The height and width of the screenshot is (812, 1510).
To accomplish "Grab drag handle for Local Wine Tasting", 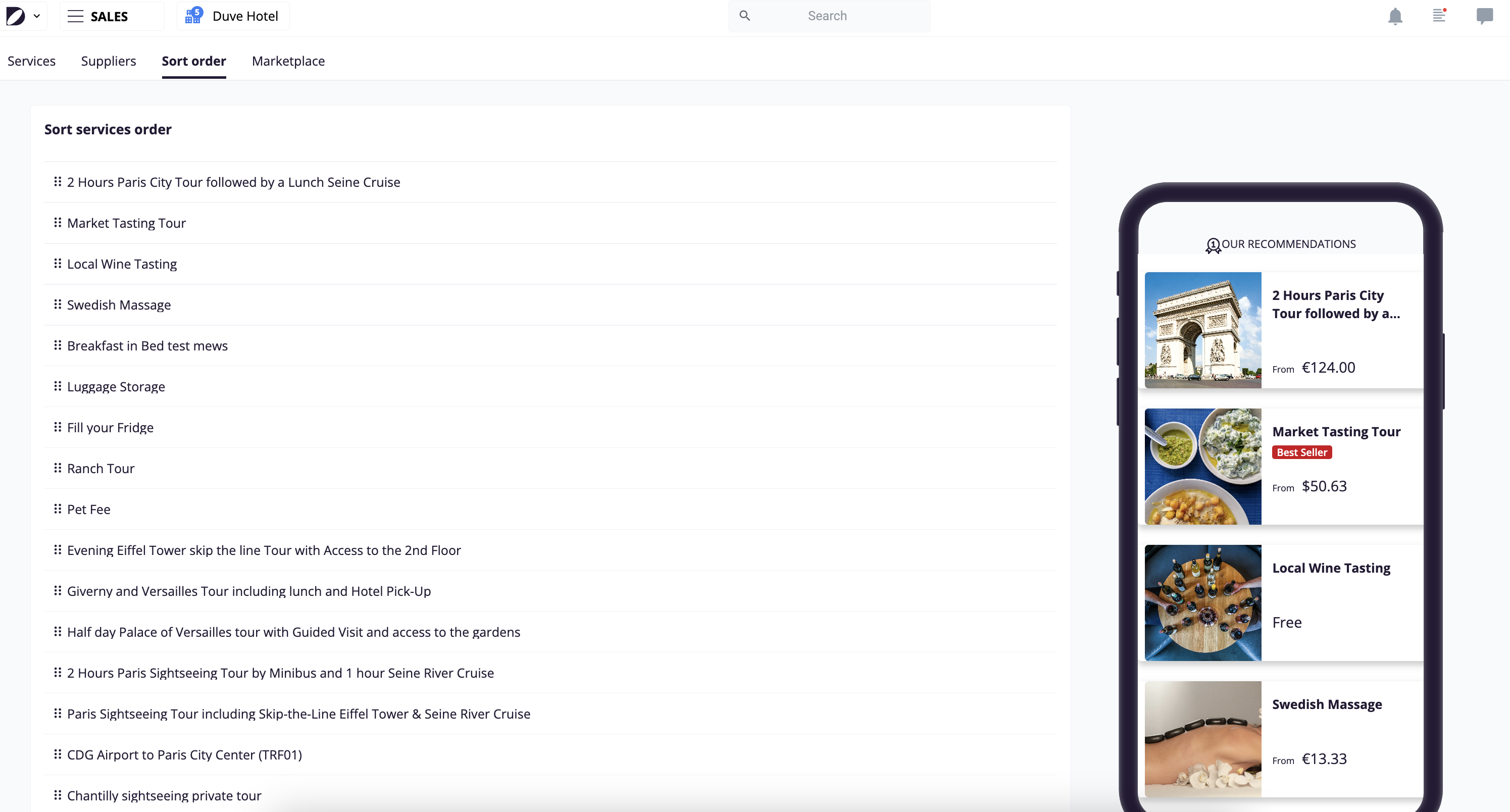I will (58, 263).
